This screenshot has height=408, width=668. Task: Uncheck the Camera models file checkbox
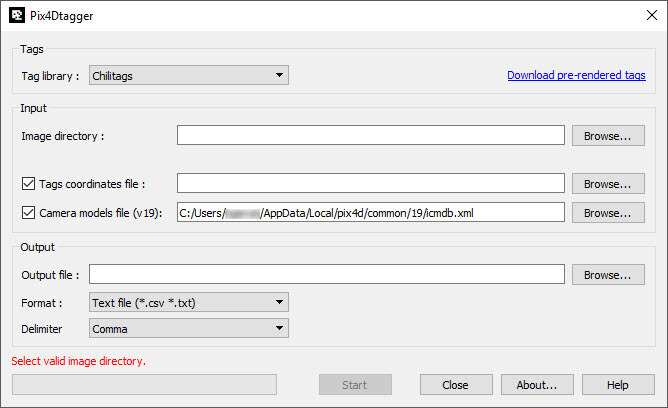[28, 213]
